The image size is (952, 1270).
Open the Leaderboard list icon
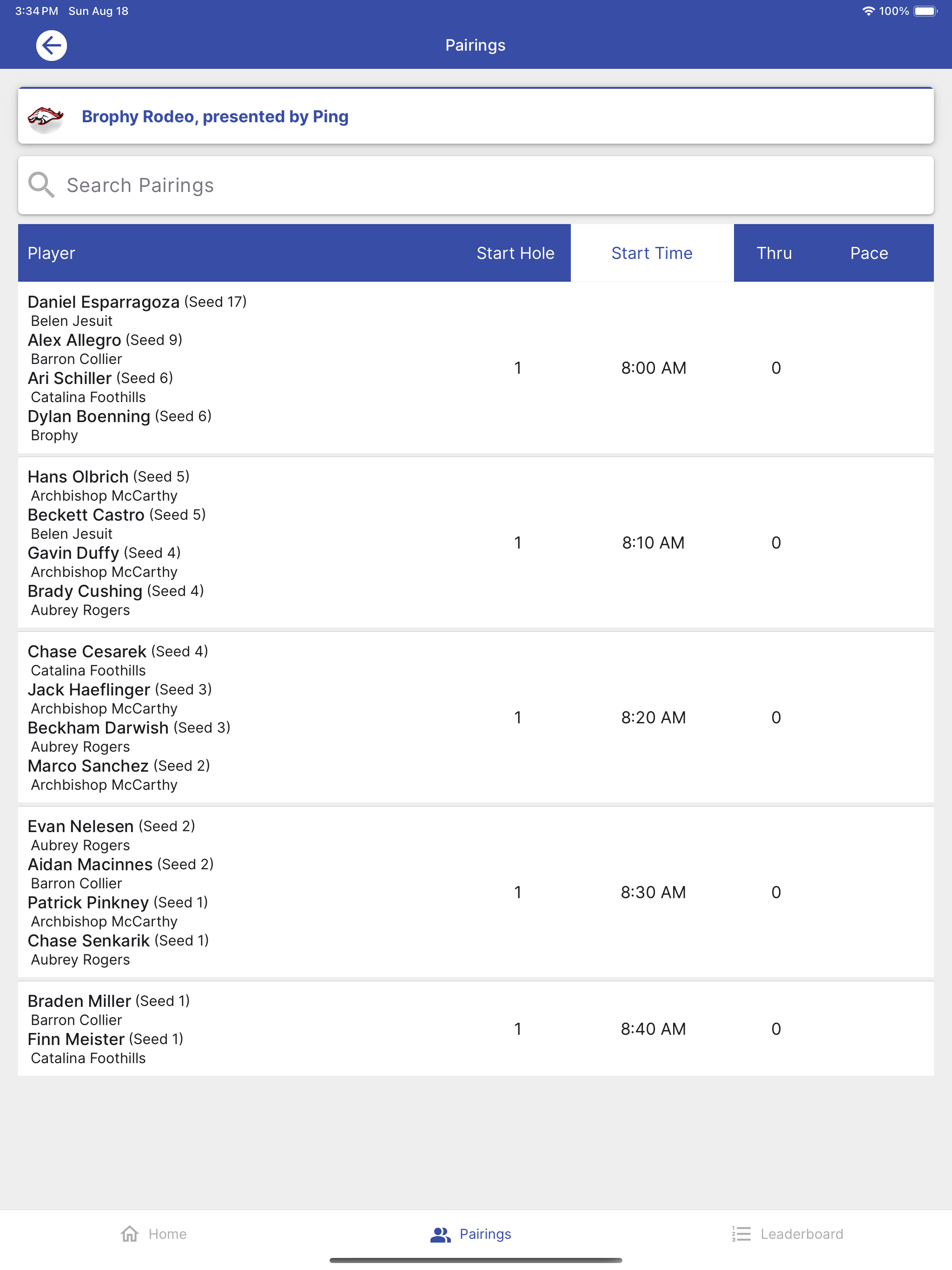741,1234
